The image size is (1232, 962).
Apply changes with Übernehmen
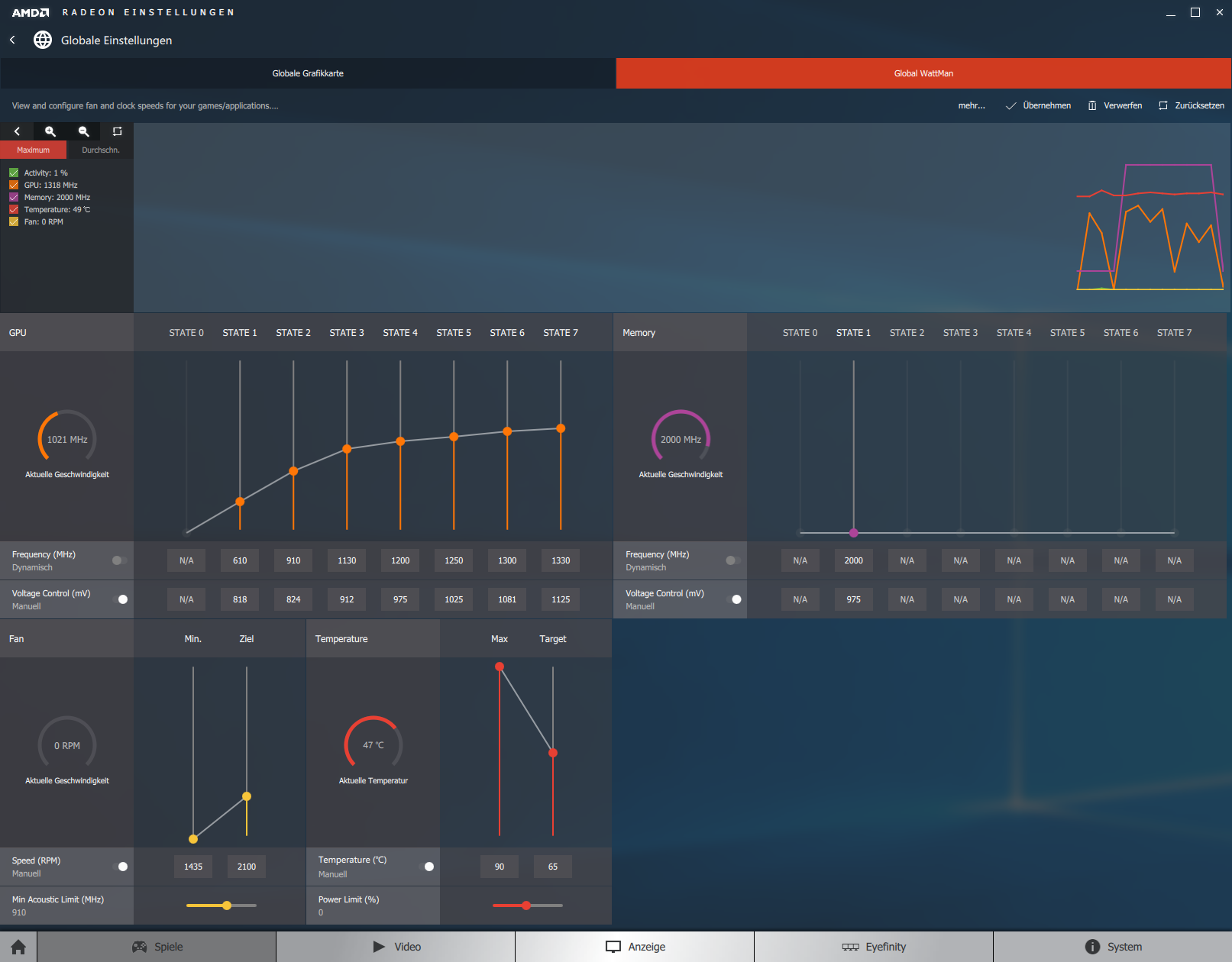click(1038, 105)
